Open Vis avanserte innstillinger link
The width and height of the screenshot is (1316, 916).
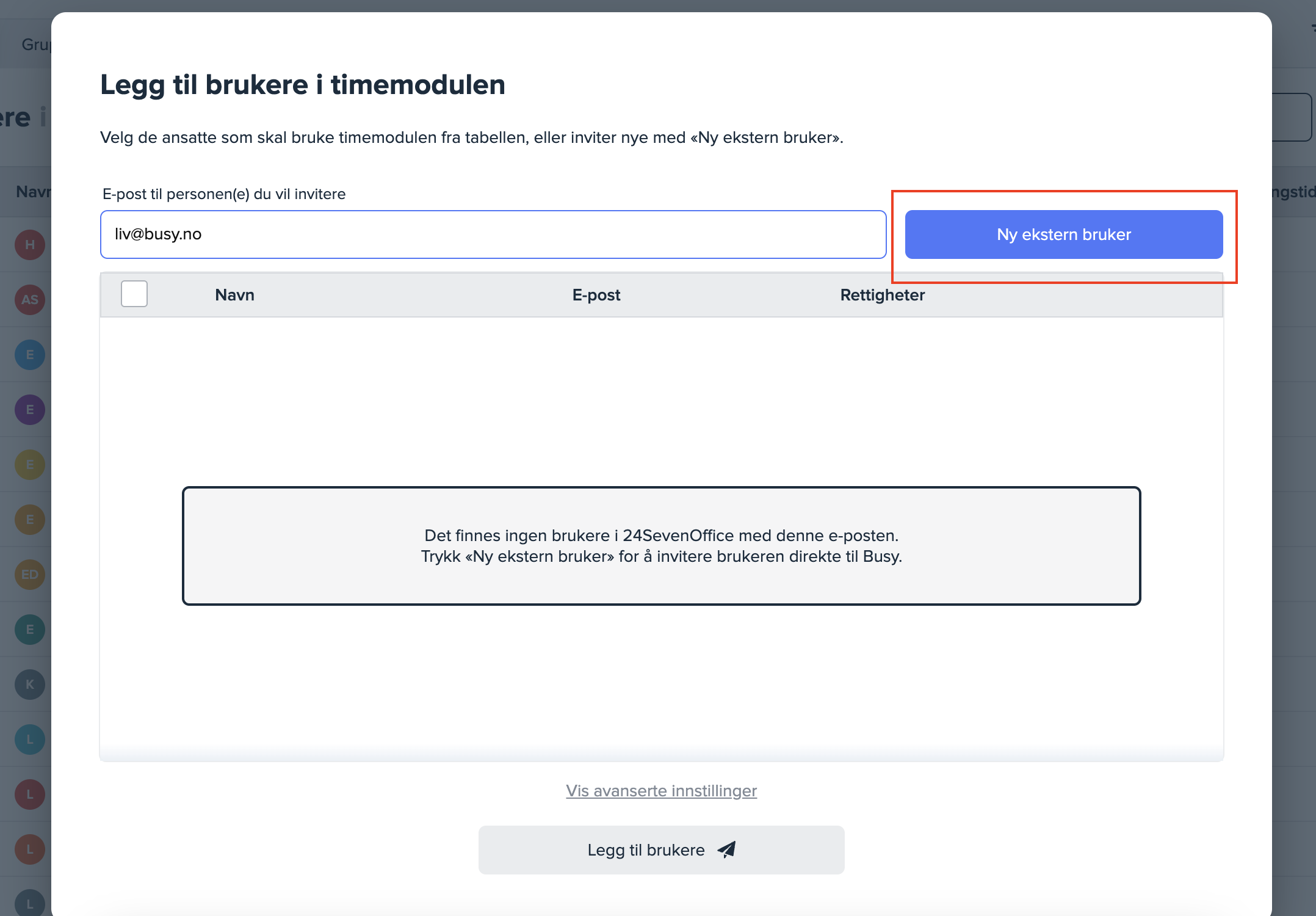661,791
